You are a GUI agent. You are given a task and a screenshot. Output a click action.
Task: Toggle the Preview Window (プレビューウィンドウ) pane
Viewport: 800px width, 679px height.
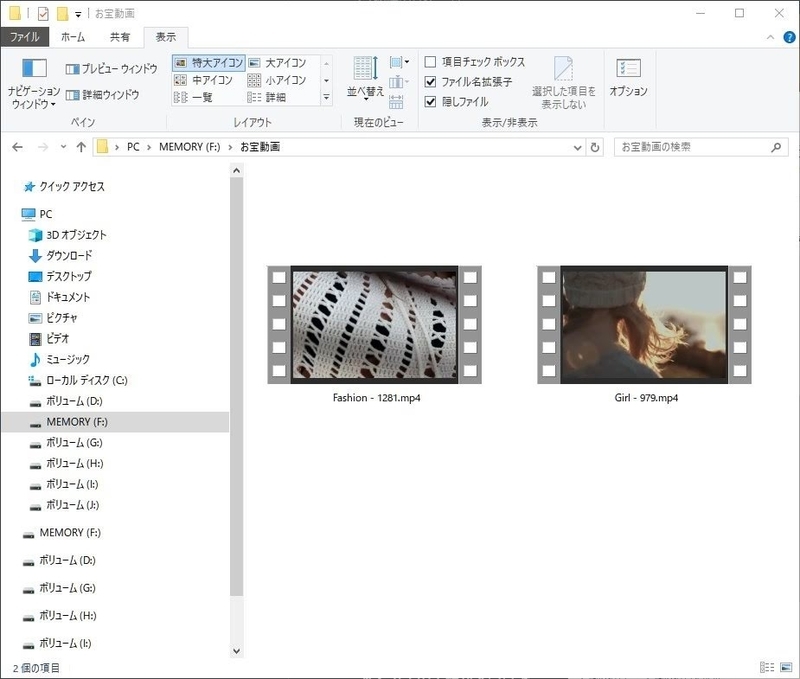[x=112, y=68]
